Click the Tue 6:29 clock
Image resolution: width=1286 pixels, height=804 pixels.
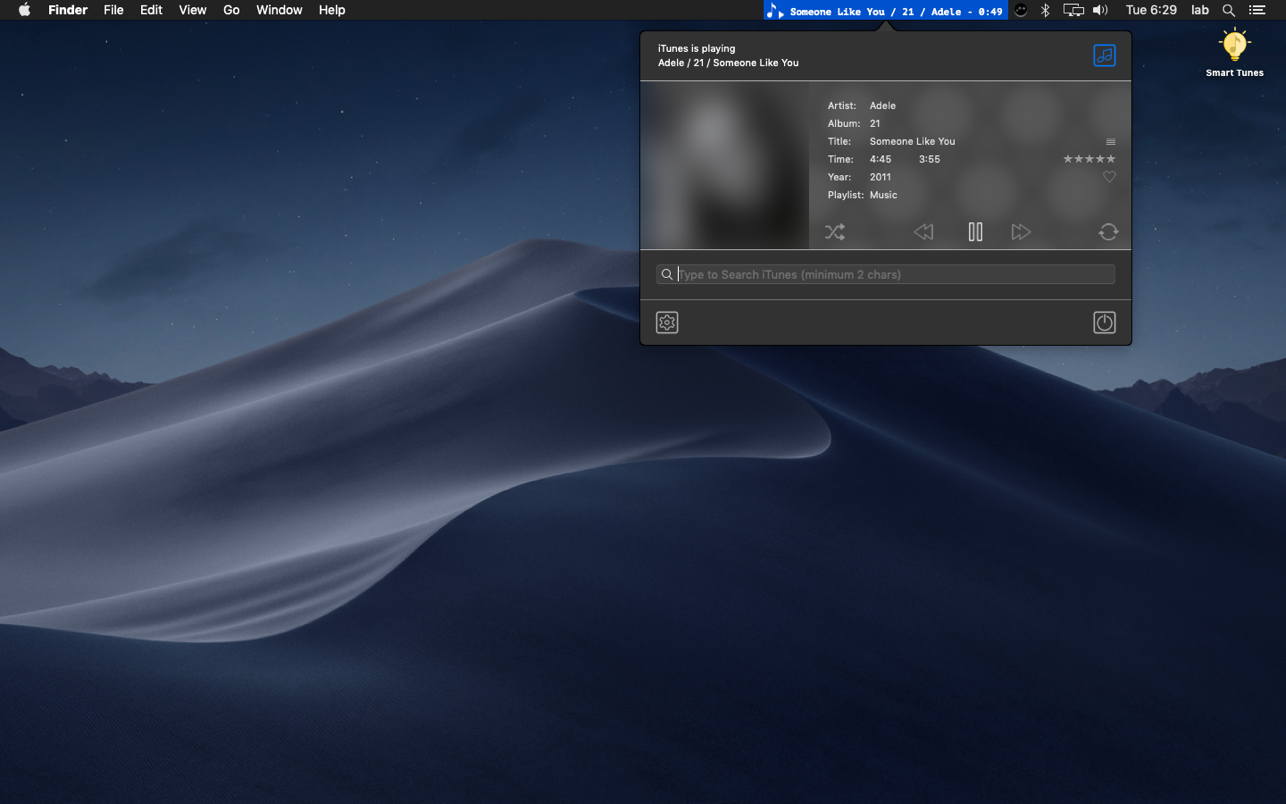coord(1151,10)
